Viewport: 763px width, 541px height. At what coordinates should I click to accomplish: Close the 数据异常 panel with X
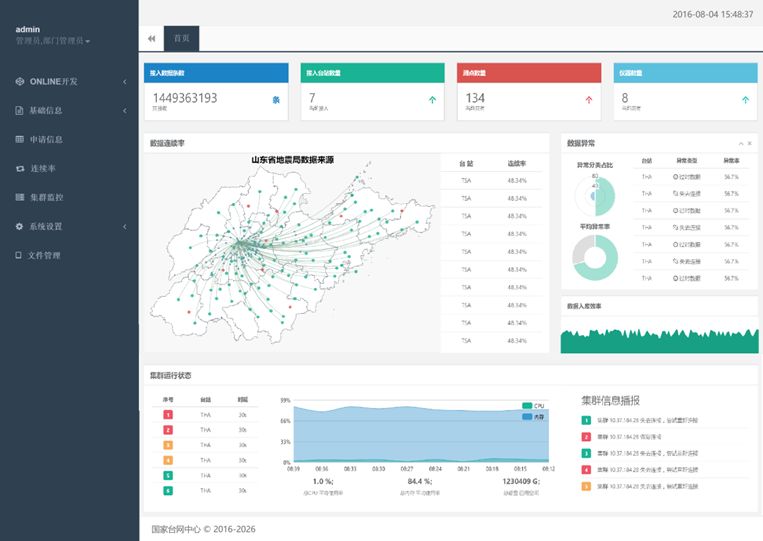[x=749, y=144]
